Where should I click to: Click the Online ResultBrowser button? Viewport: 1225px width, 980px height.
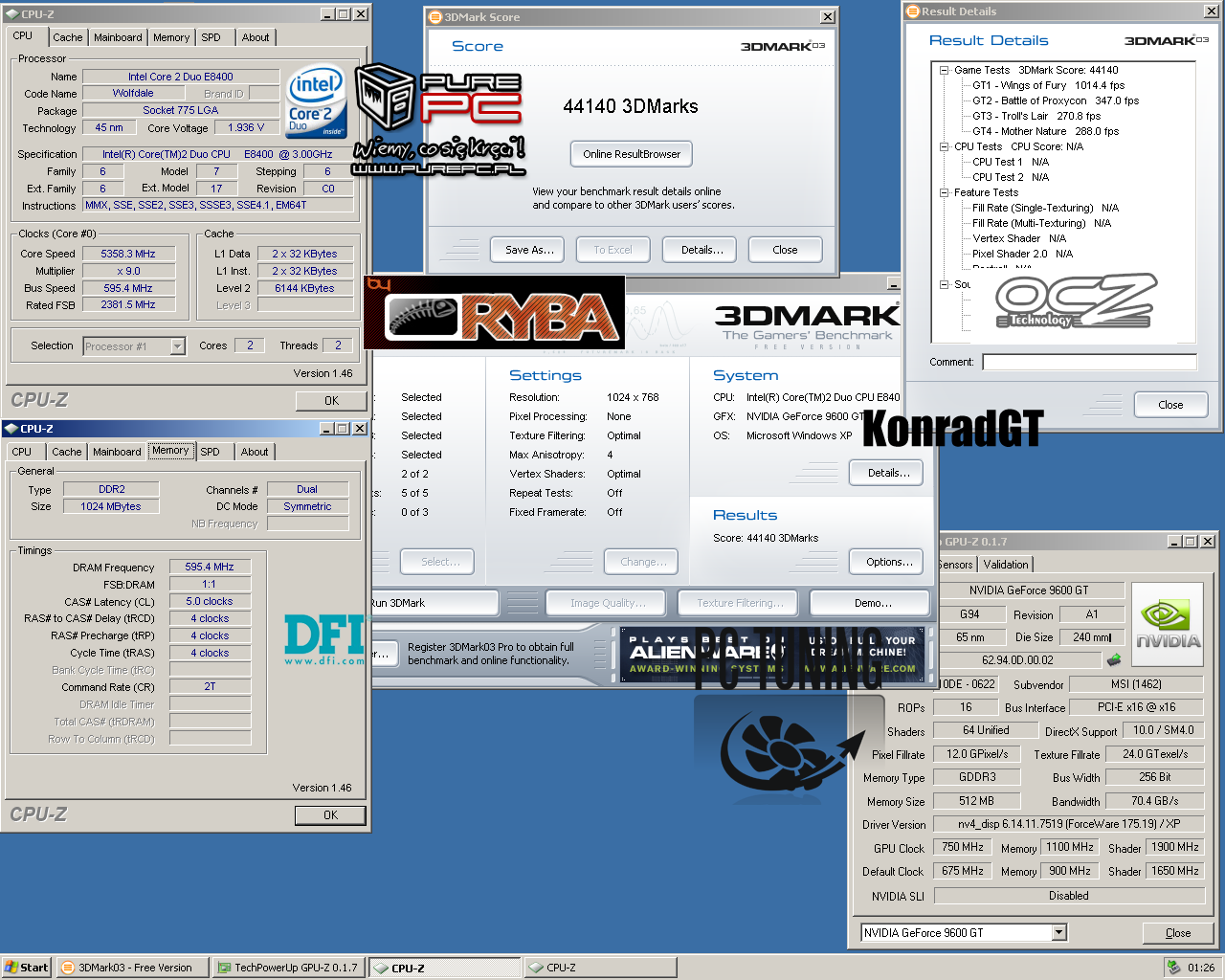pos(632,154)
